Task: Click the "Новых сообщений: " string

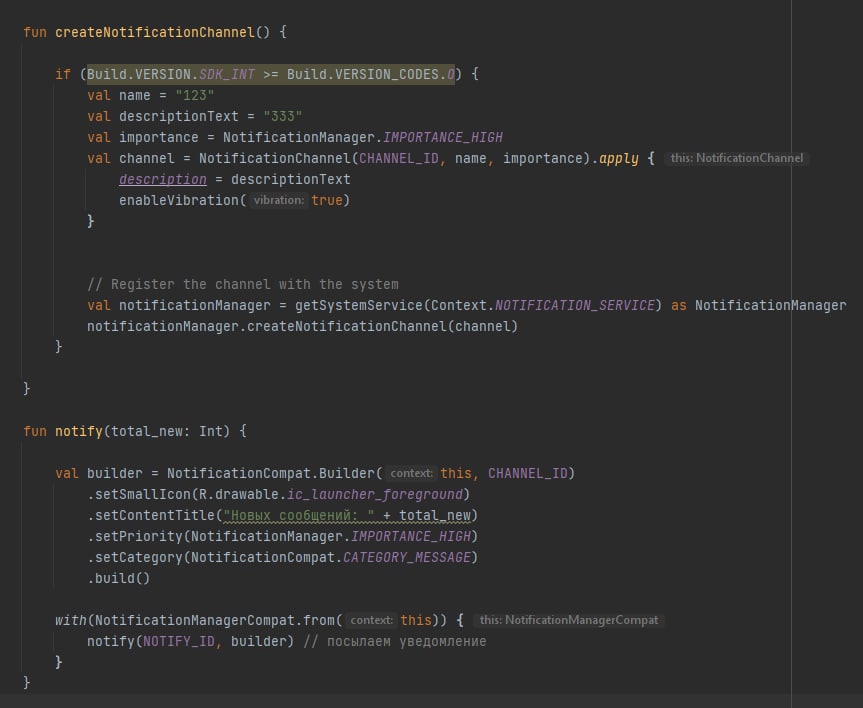Action: [x=299, y=515]
